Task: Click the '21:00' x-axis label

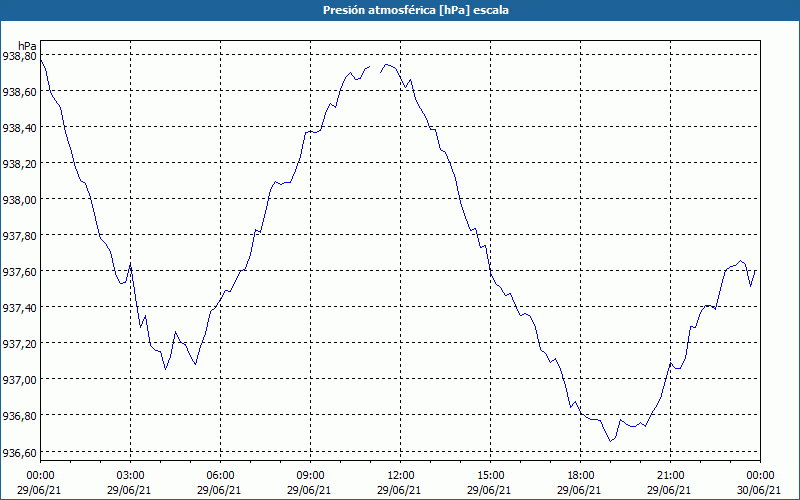Action: point(670,476)
